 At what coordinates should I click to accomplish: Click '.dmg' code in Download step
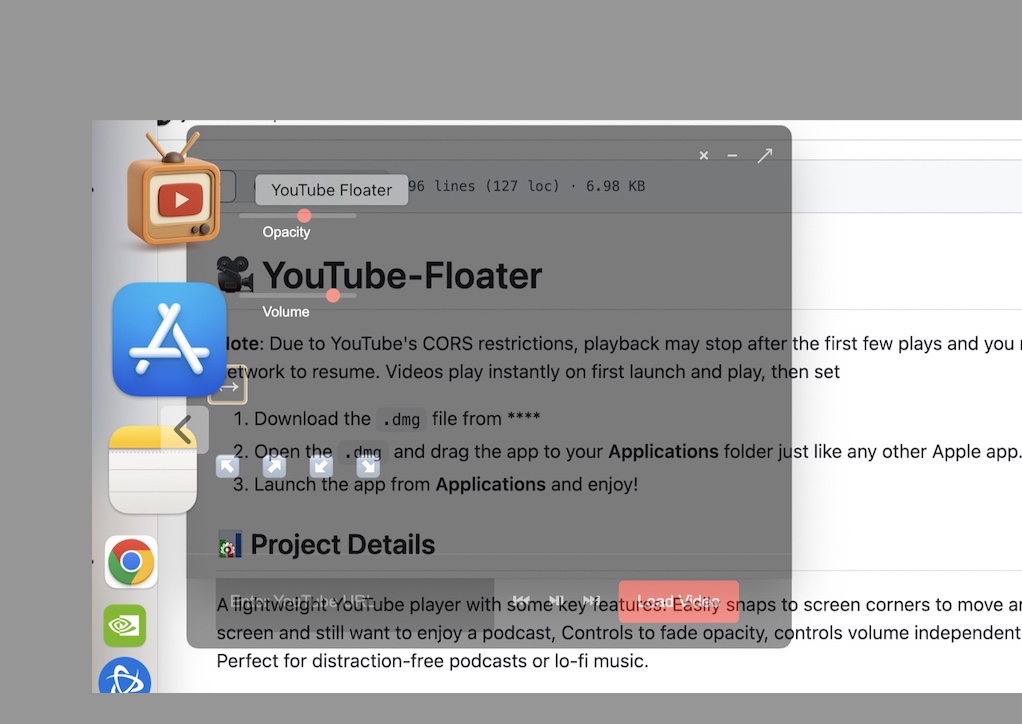[x=401, y=419]
